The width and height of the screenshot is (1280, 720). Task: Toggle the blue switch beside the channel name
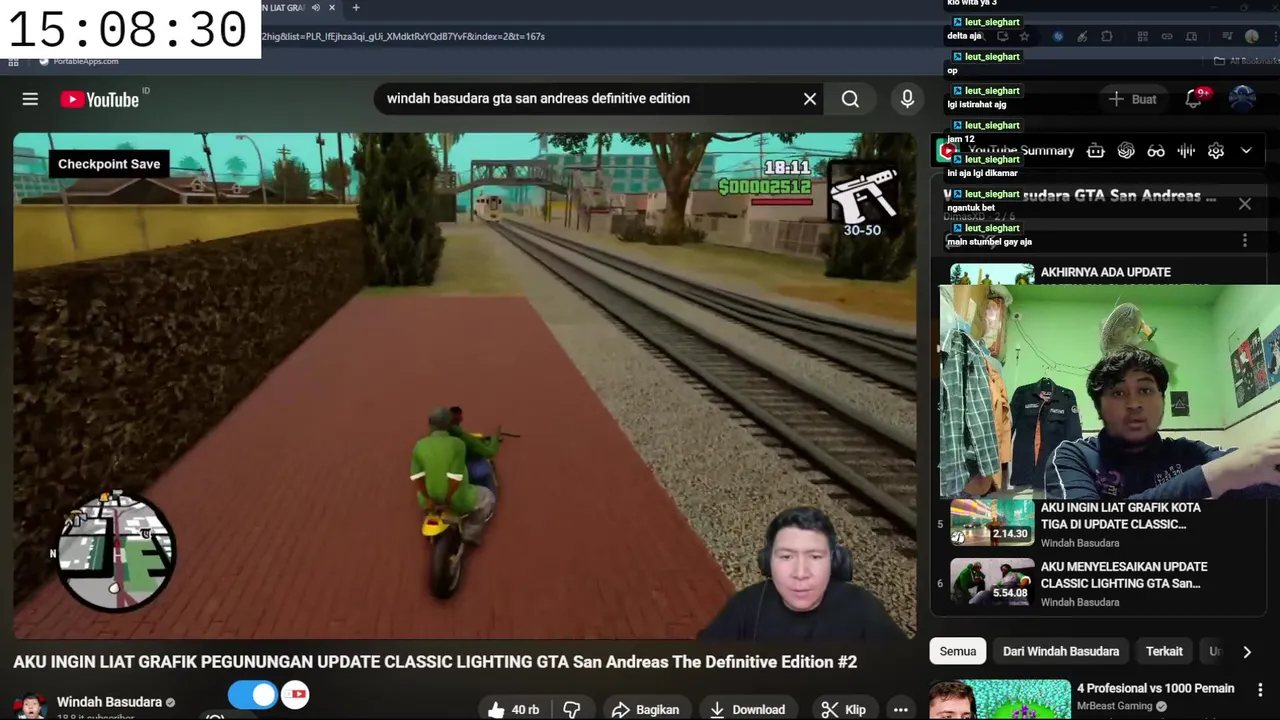(252, 694)
